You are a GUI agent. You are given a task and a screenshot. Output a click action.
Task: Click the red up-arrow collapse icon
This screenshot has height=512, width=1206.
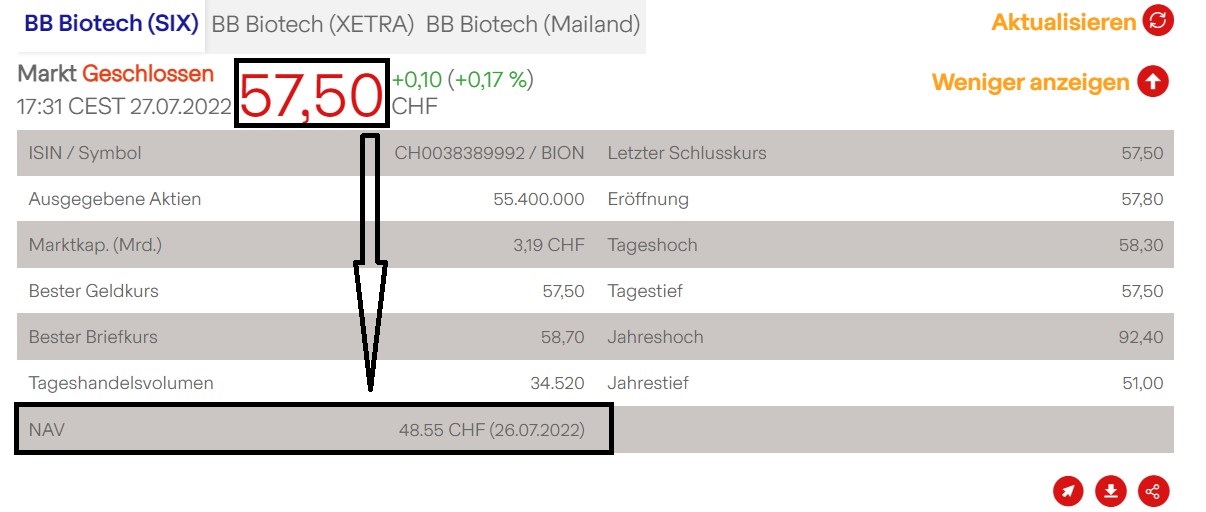pos(1152,82)
